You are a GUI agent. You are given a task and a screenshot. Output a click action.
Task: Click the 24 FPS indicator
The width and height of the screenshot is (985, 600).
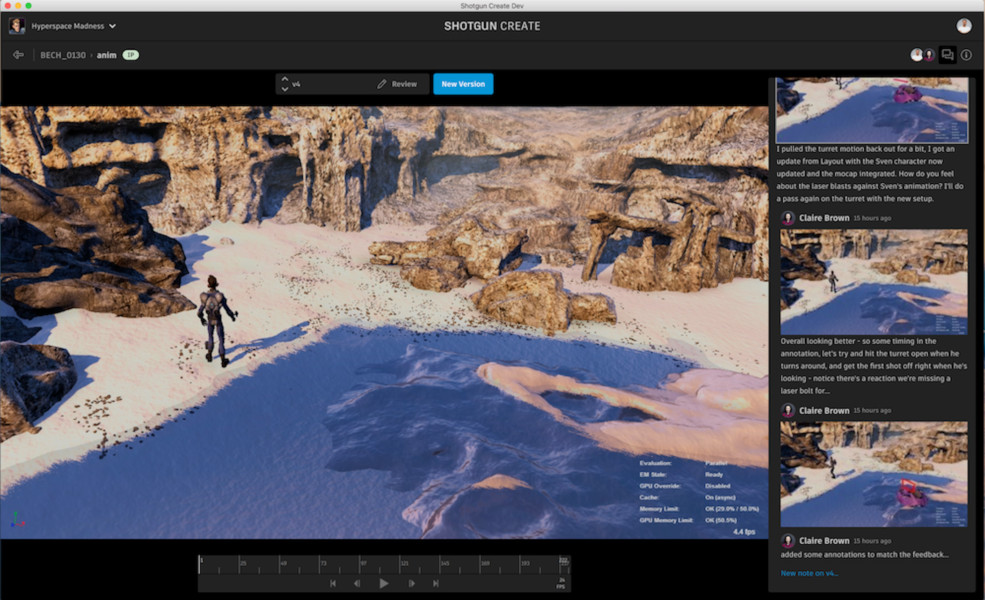[x=561, y=583]
